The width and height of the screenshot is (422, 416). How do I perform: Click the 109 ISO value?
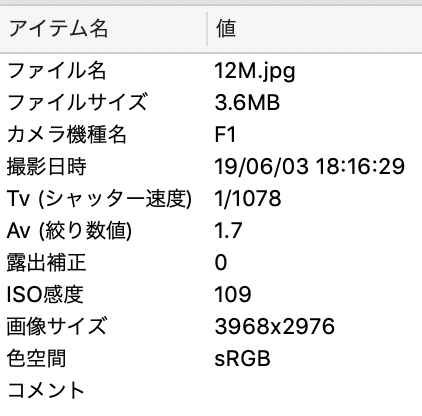pyautogui.click(x=233, y=295)
